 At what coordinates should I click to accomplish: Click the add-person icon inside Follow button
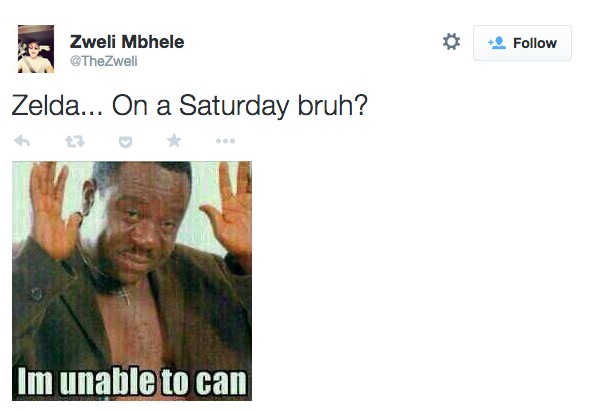click(x=497, y=43)
